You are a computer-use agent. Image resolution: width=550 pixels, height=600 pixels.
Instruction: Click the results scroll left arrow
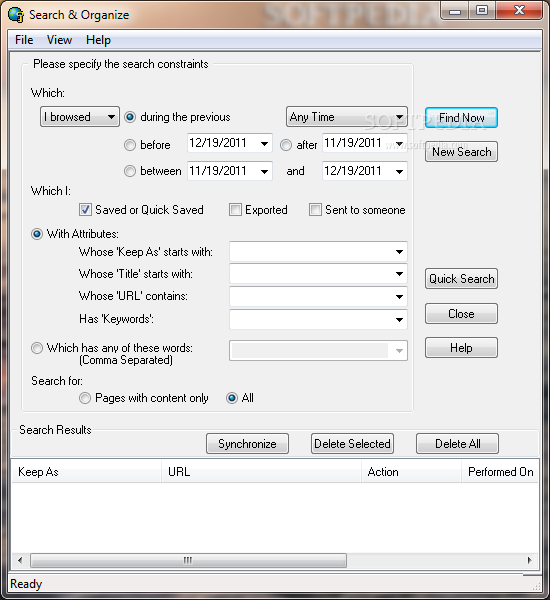pyautogui.click(x=20, y=561)
